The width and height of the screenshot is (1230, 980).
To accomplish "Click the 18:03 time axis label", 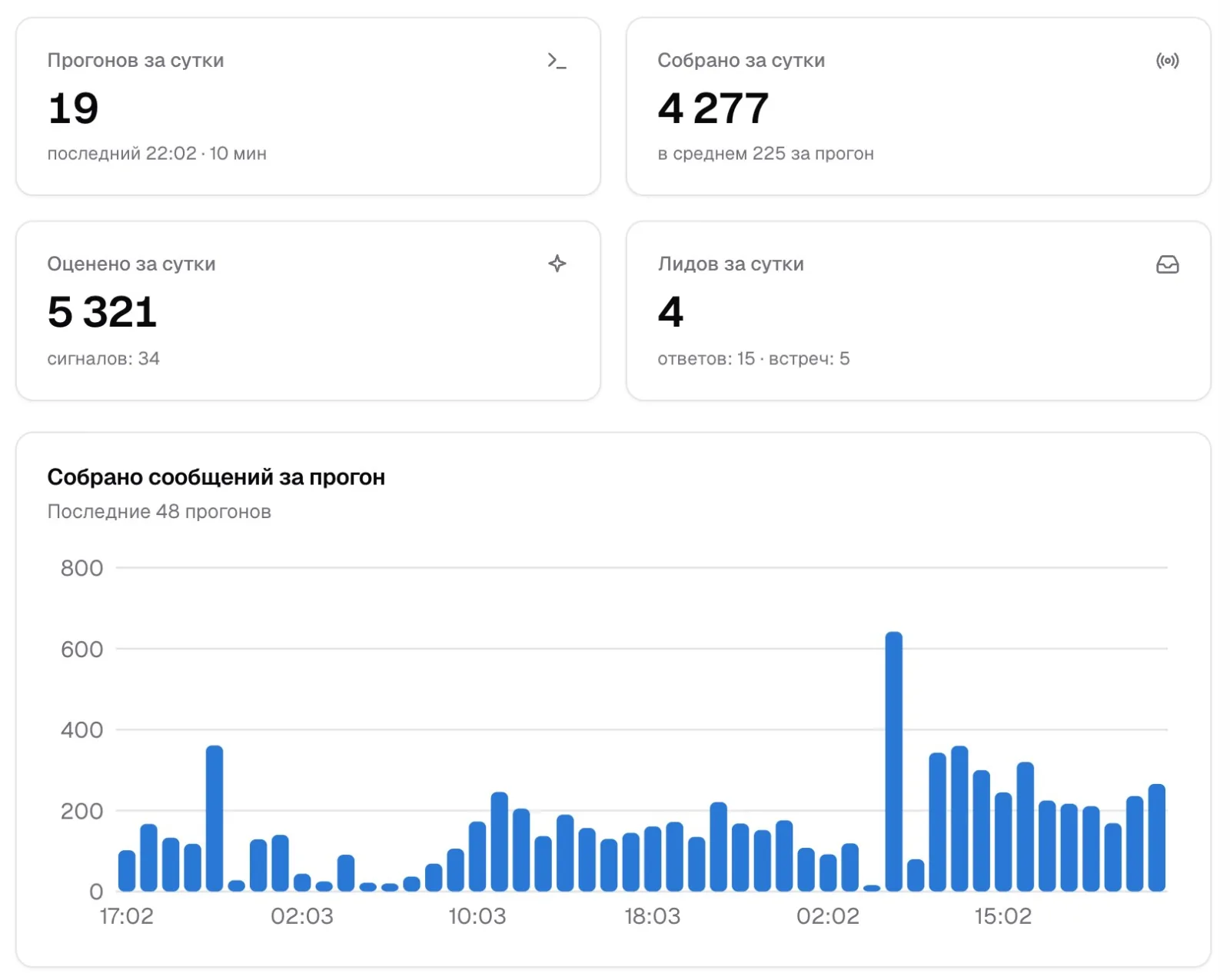I will 652,916.
